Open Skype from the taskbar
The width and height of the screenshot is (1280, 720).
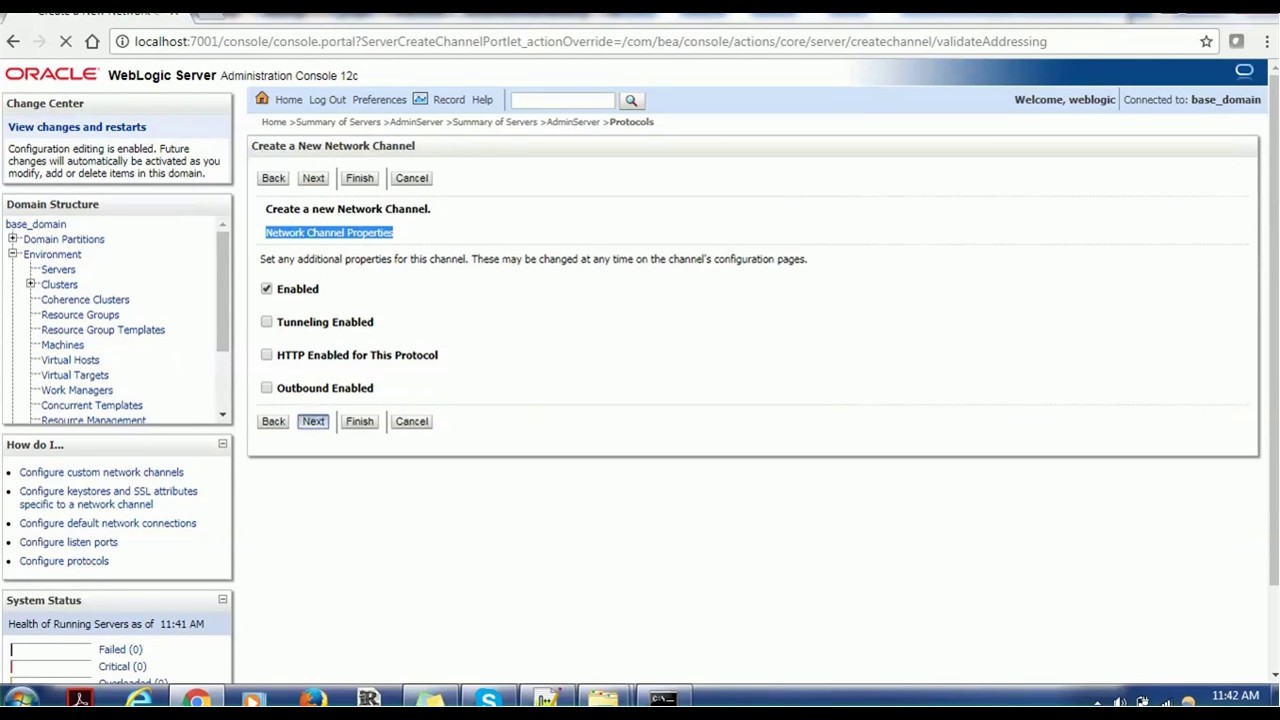pyautogui.click(x=488, y=699)
